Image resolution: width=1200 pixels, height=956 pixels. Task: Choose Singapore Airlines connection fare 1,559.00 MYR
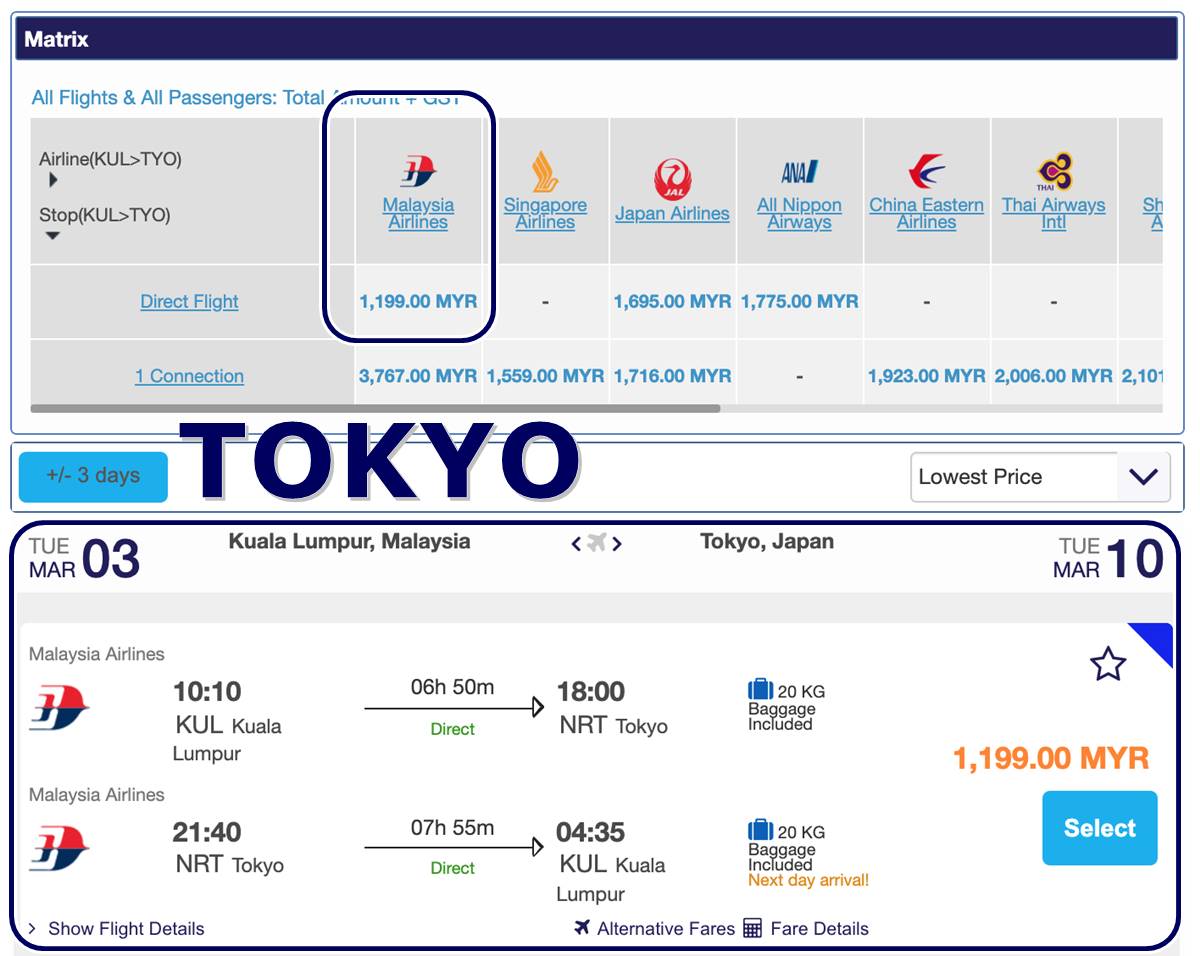tap(545, 376)
